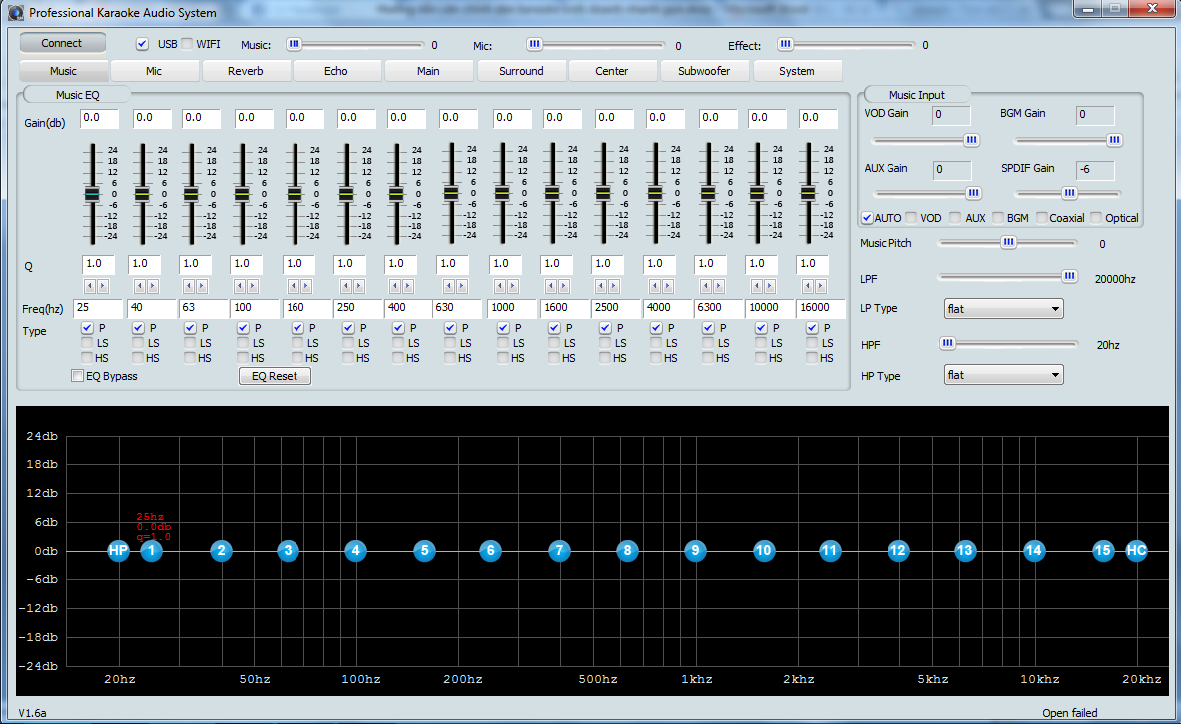1181x724 pixels.
Task: Check the Coaxial input option
Action: click(1042, 218)
